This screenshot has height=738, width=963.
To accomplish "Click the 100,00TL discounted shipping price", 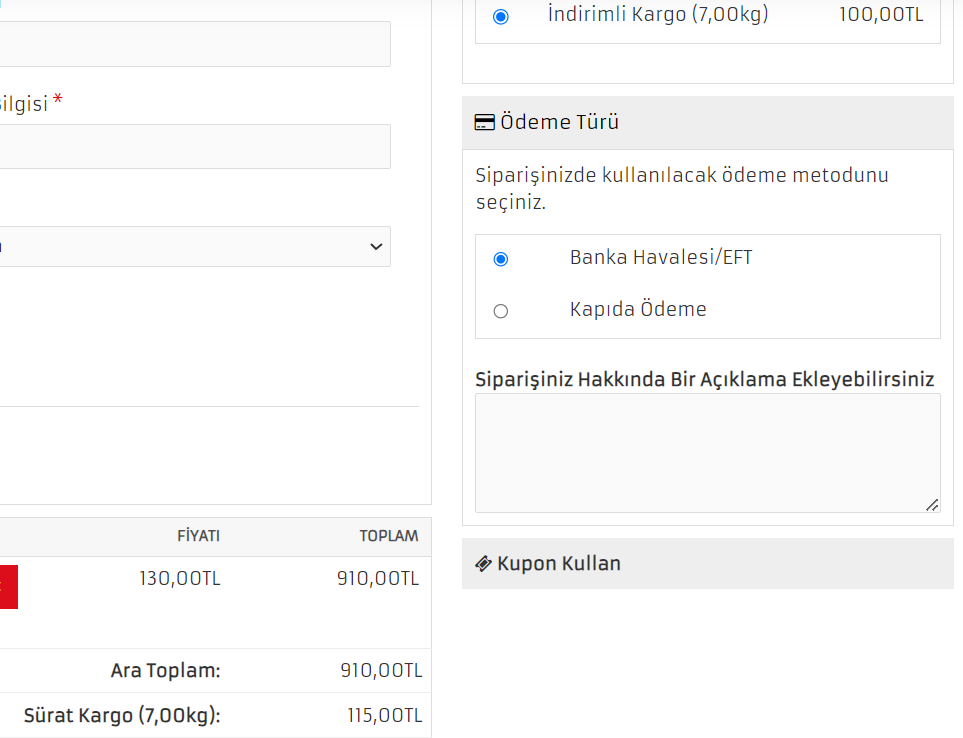I will [x=881, y=14].
